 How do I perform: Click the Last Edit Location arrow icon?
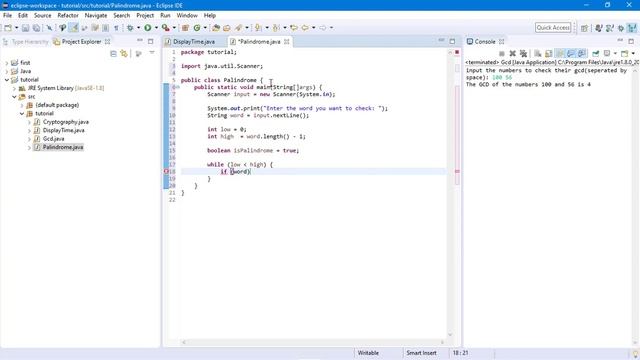[x=293, y=28]
